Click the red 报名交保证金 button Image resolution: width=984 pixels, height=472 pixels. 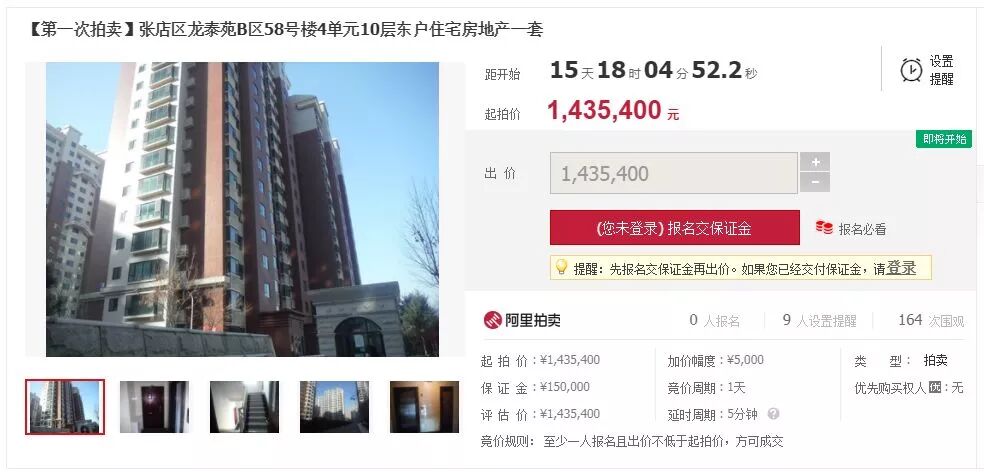675,228
